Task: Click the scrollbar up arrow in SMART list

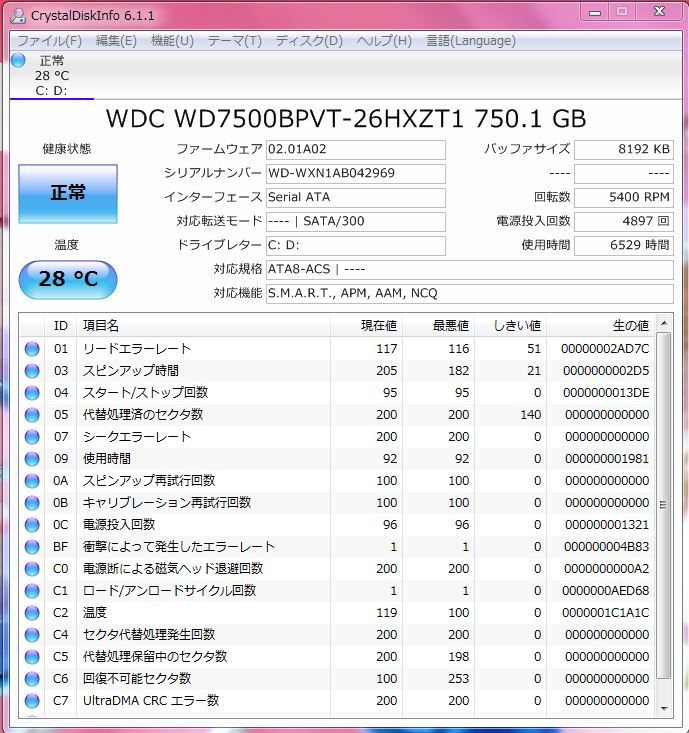Action: point(664,323)
